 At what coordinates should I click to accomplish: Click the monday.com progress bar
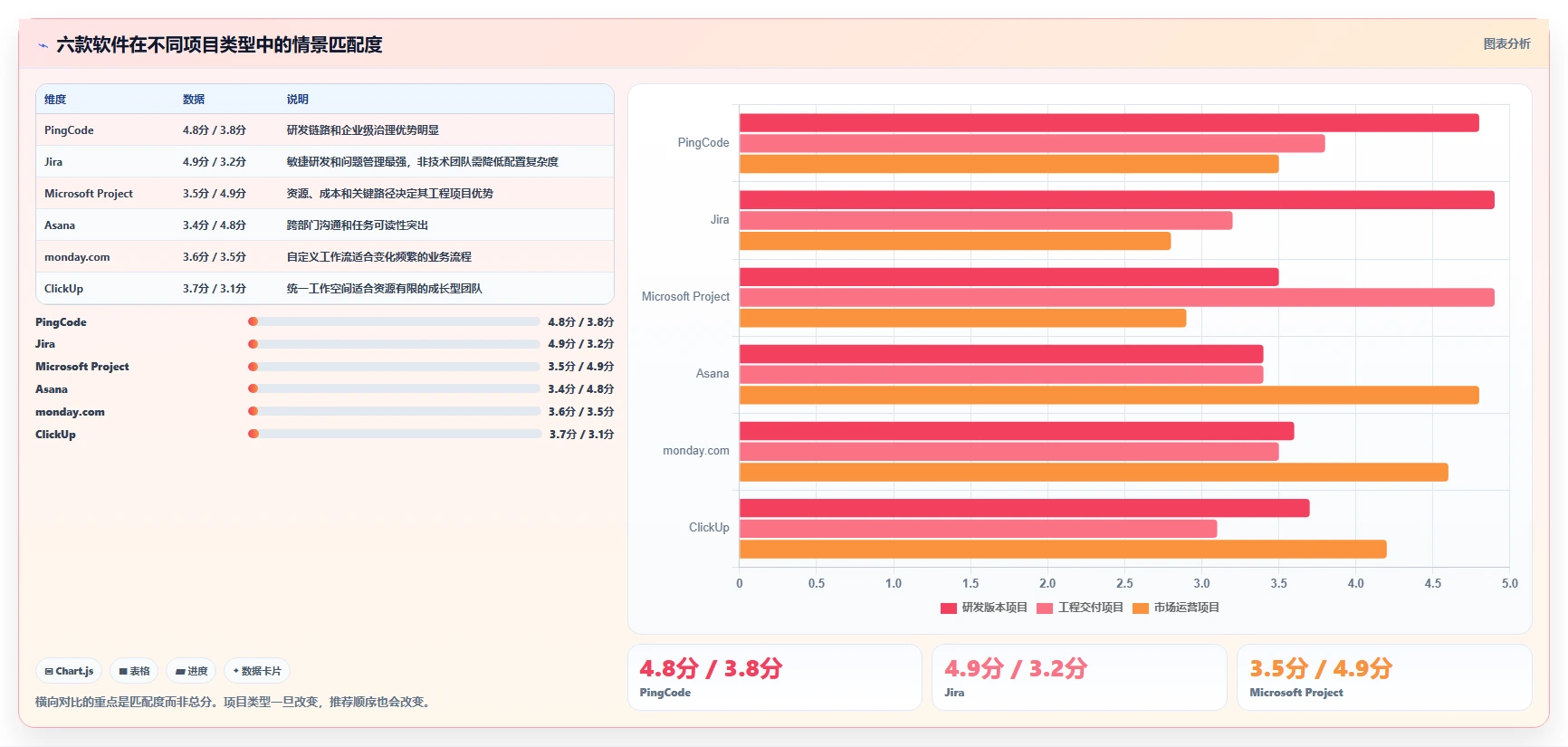coord(394,411)
